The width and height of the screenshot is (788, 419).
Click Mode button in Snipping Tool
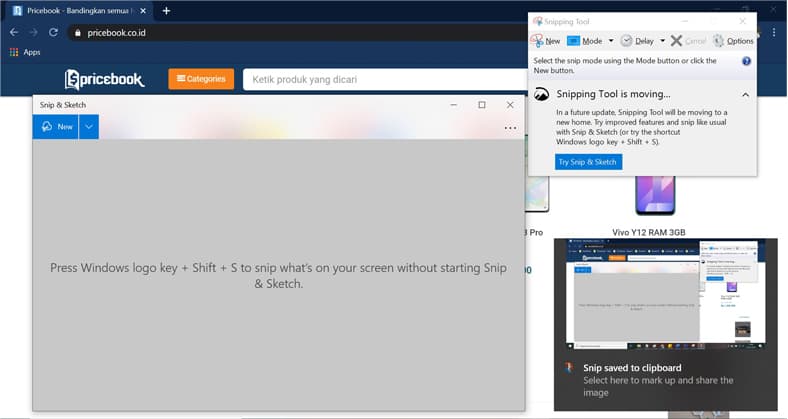tap(585, 41)
